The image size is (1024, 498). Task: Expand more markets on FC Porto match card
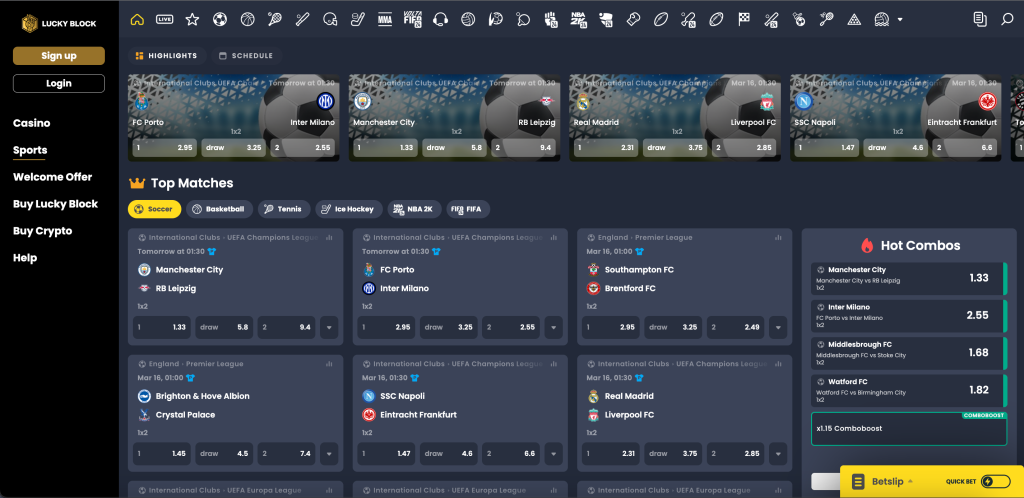click(x=554, y=328)
